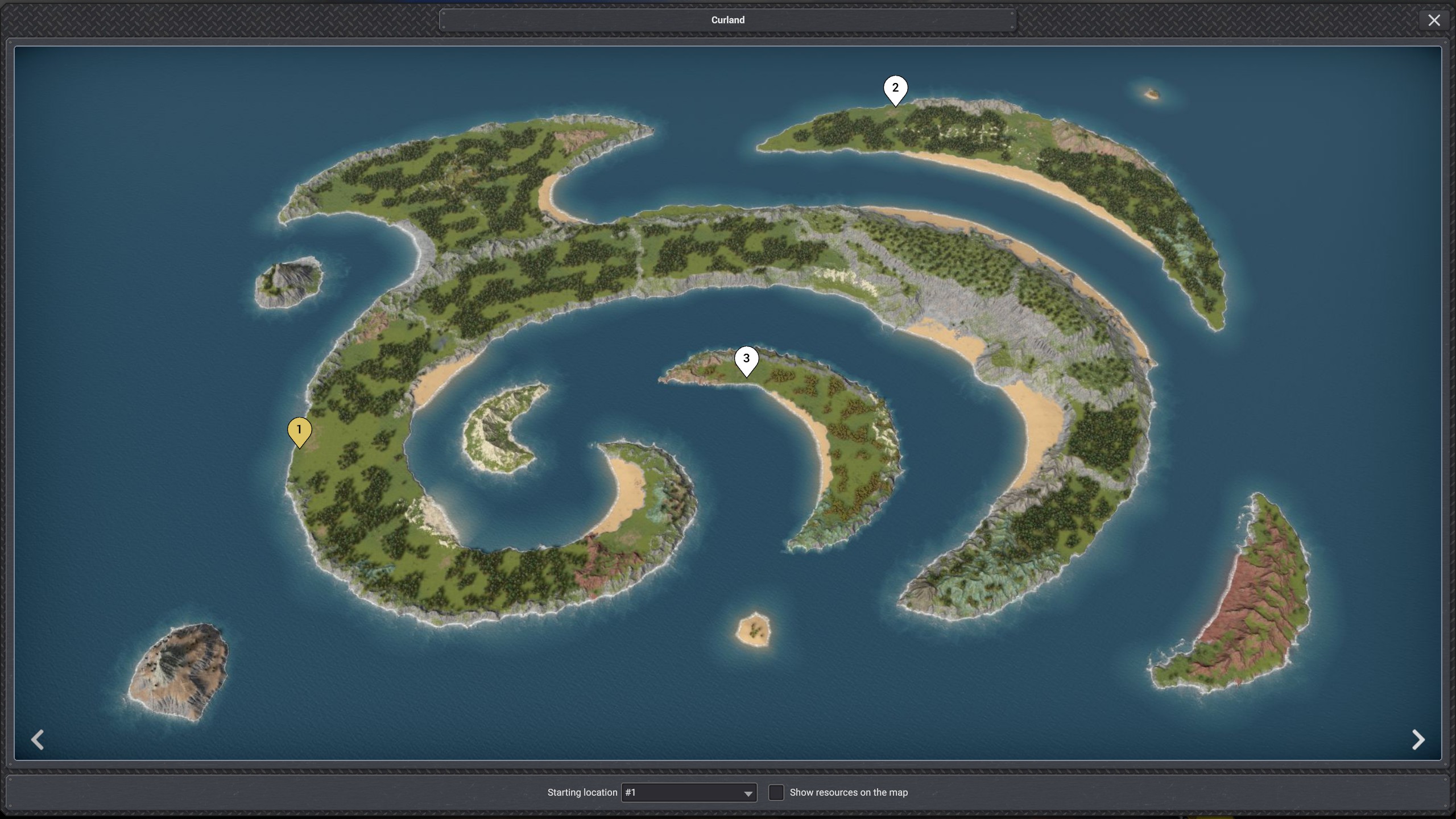Close the Curland map preview
This screenshot has height=819, width=1456.
coord(1434,20)
